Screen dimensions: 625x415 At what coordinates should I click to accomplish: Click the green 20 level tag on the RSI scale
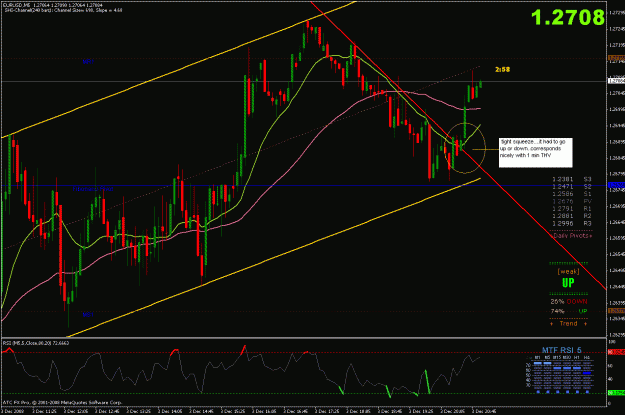[x=616, y=393]
